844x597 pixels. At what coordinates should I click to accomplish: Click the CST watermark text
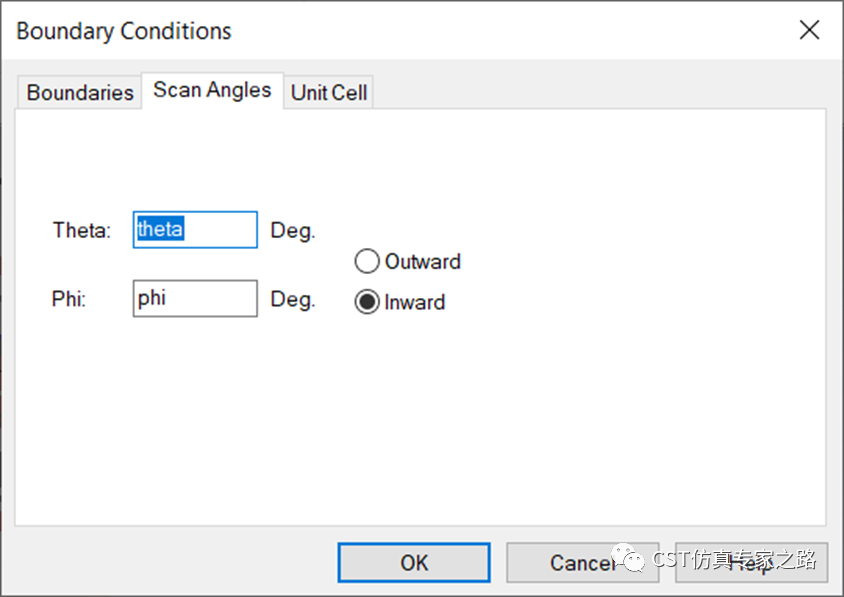coord(734,559)
